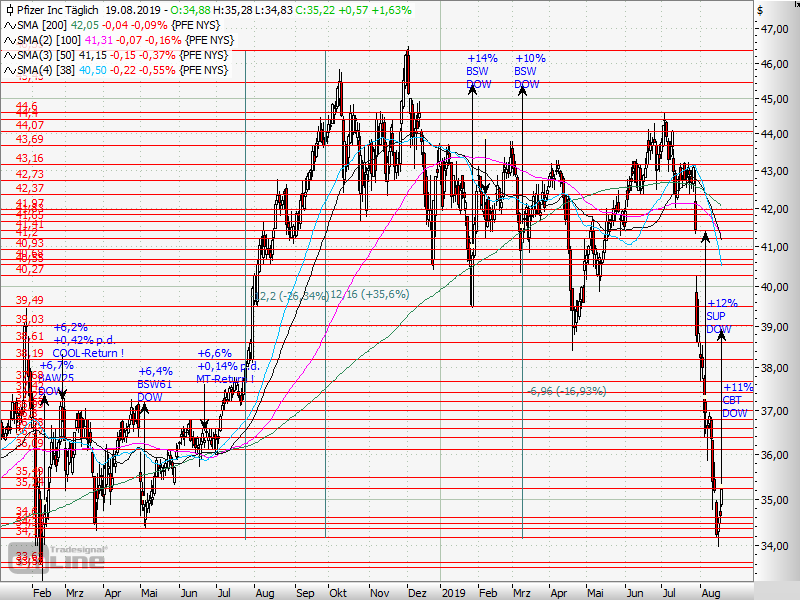Select the +6,4% BSW61 DOW annotation
The height and width of the screenshot is (600, 800).
coord(155,384)
